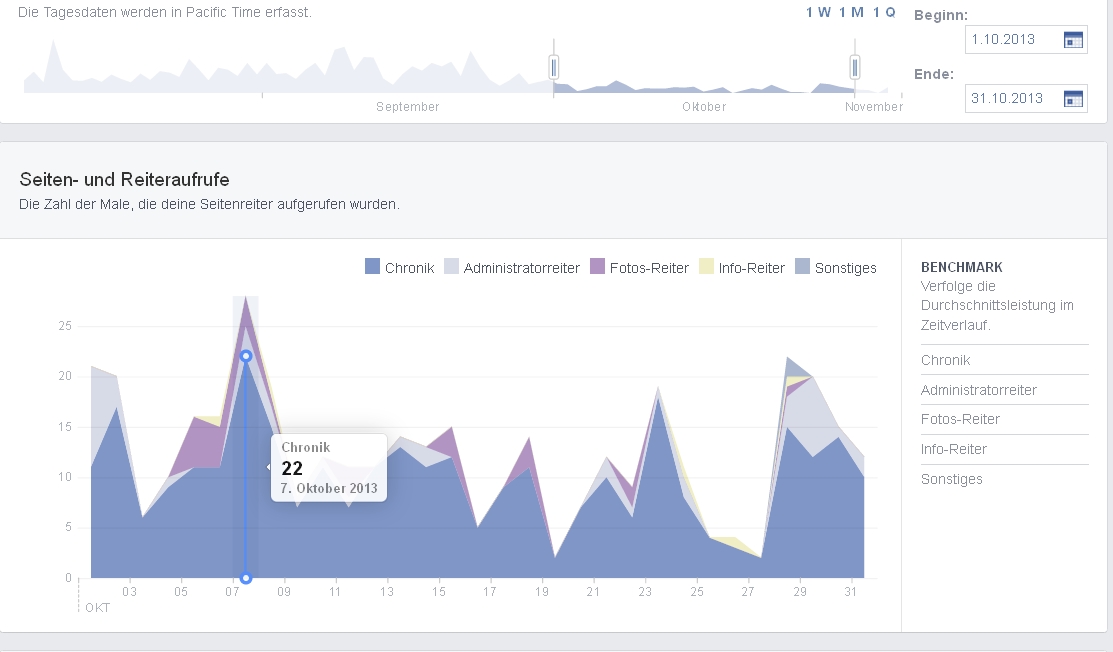Toggle Chronik series in chart legend

(x=400, y=268)
